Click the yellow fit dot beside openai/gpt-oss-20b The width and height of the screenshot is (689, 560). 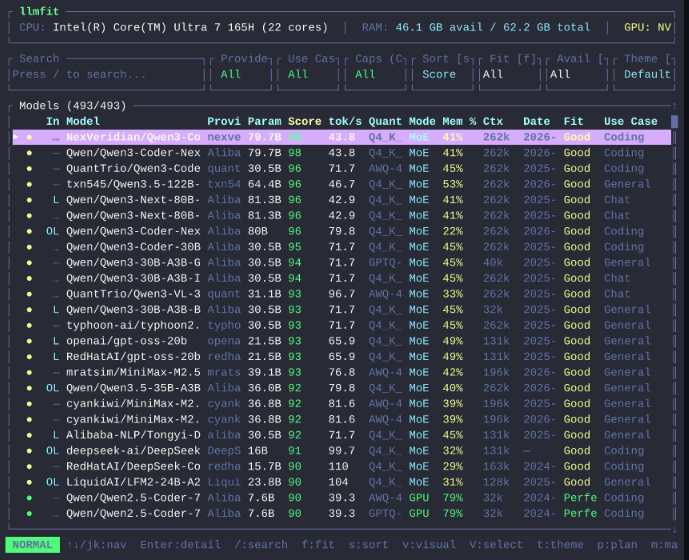click(29, 341)
